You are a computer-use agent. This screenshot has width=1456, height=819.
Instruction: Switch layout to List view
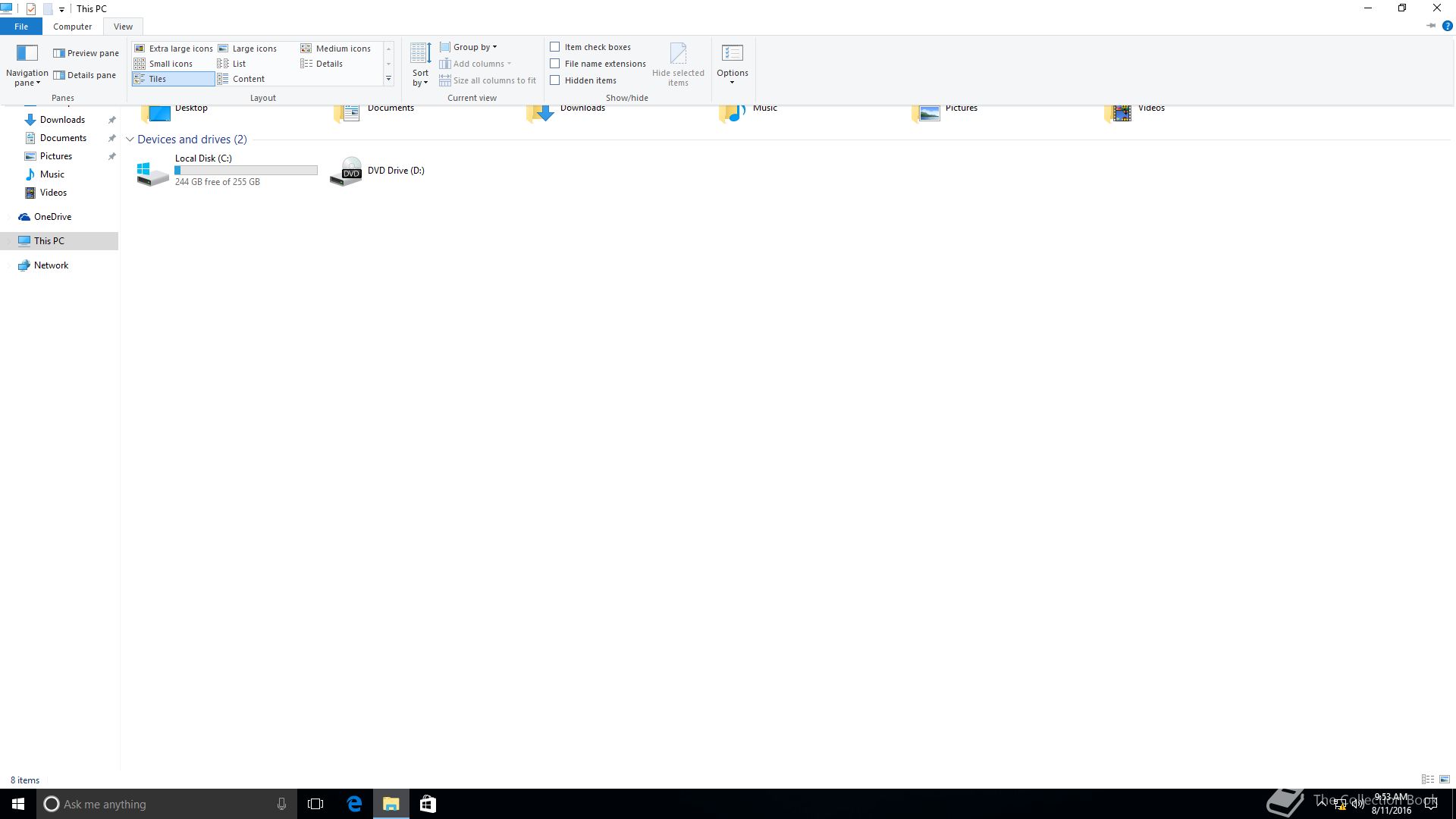click(231, 64)
